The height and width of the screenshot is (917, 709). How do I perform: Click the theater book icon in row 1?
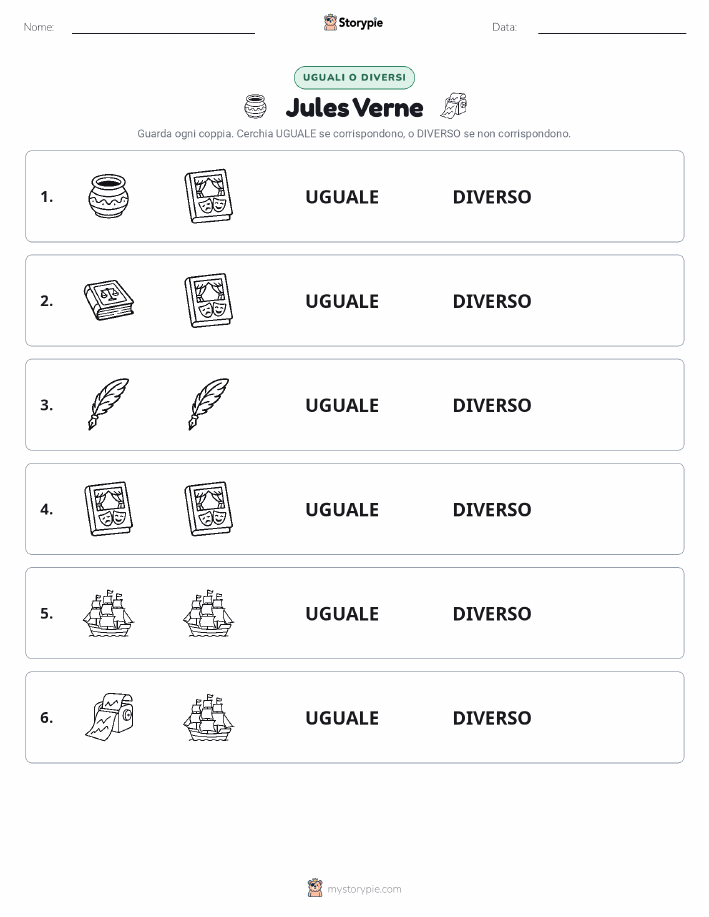[209, 196]
